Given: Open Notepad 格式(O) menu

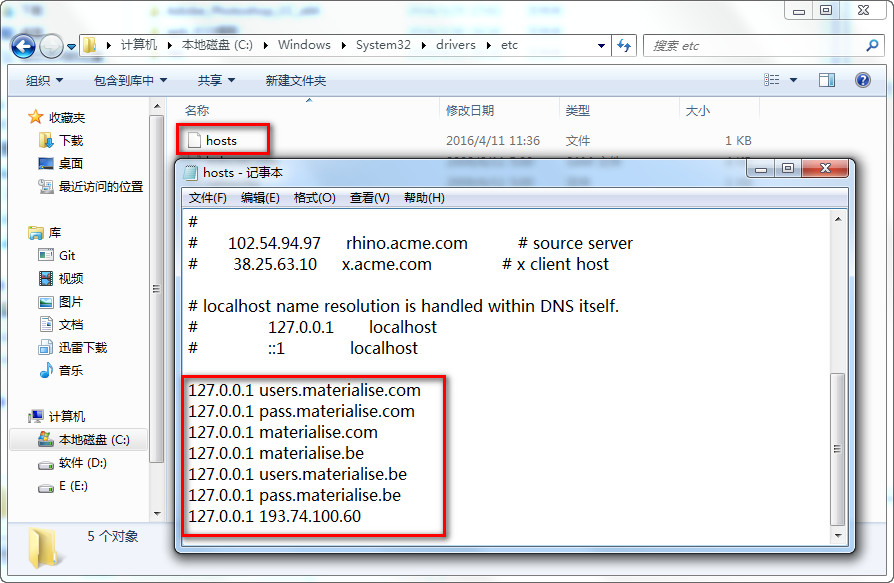Looking at the screenshot, I should click(x=314, y=198).
